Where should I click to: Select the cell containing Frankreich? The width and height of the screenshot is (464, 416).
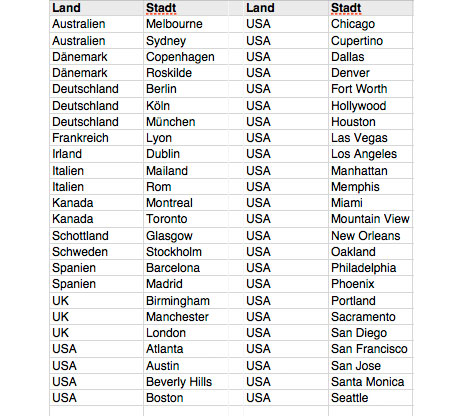[x=96, y=138]
